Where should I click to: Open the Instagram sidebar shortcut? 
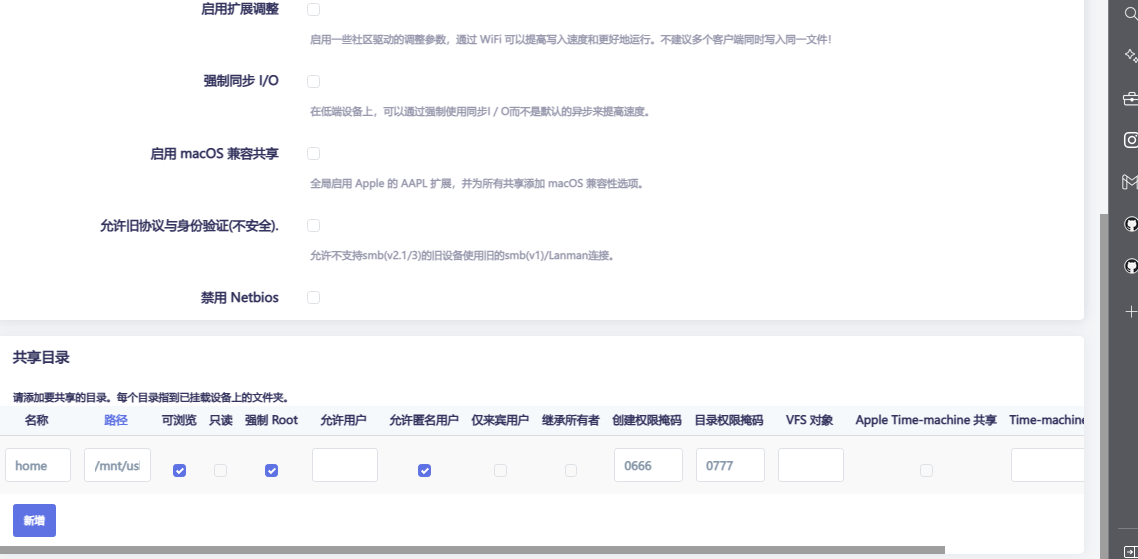pos(1131,140)
